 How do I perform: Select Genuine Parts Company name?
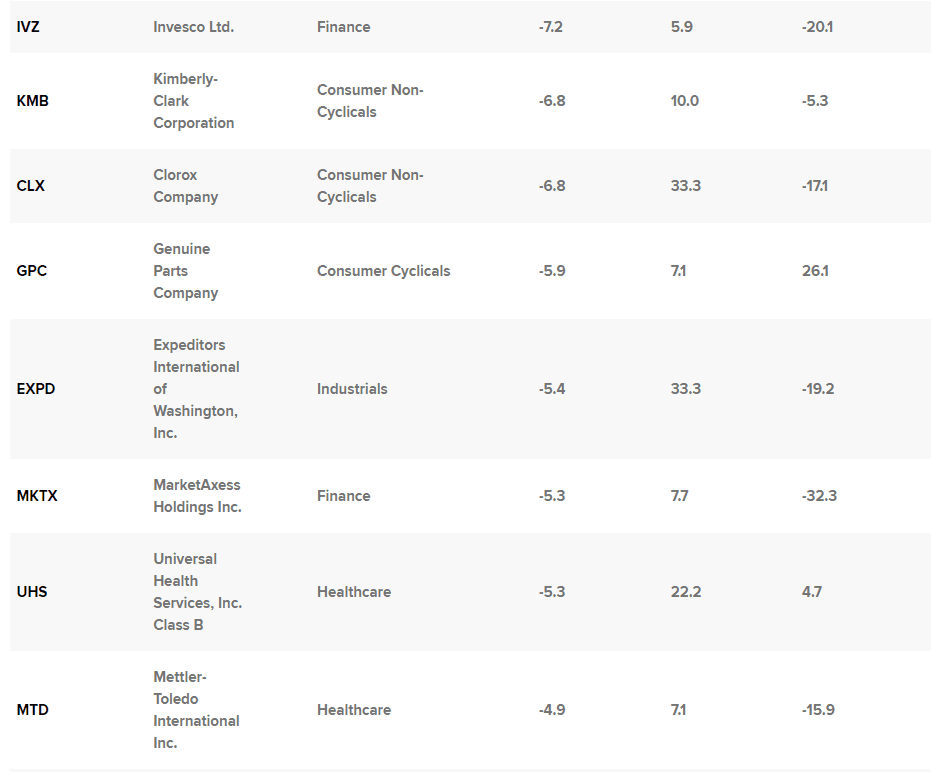pyautogui.click(x=185, y=271)
